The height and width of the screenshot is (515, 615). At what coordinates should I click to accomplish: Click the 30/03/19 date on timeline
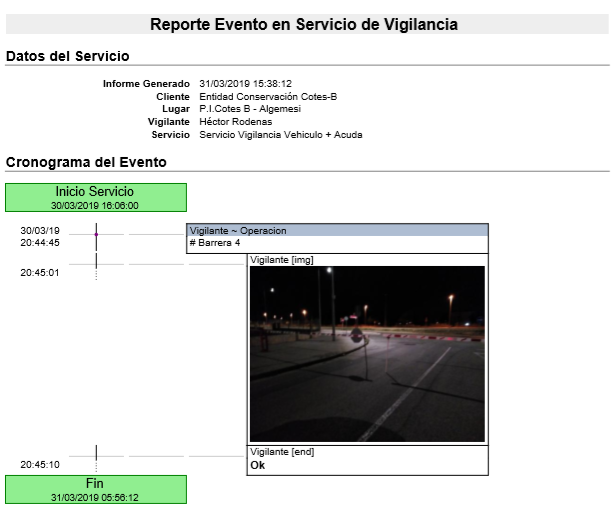coord(40,230)
